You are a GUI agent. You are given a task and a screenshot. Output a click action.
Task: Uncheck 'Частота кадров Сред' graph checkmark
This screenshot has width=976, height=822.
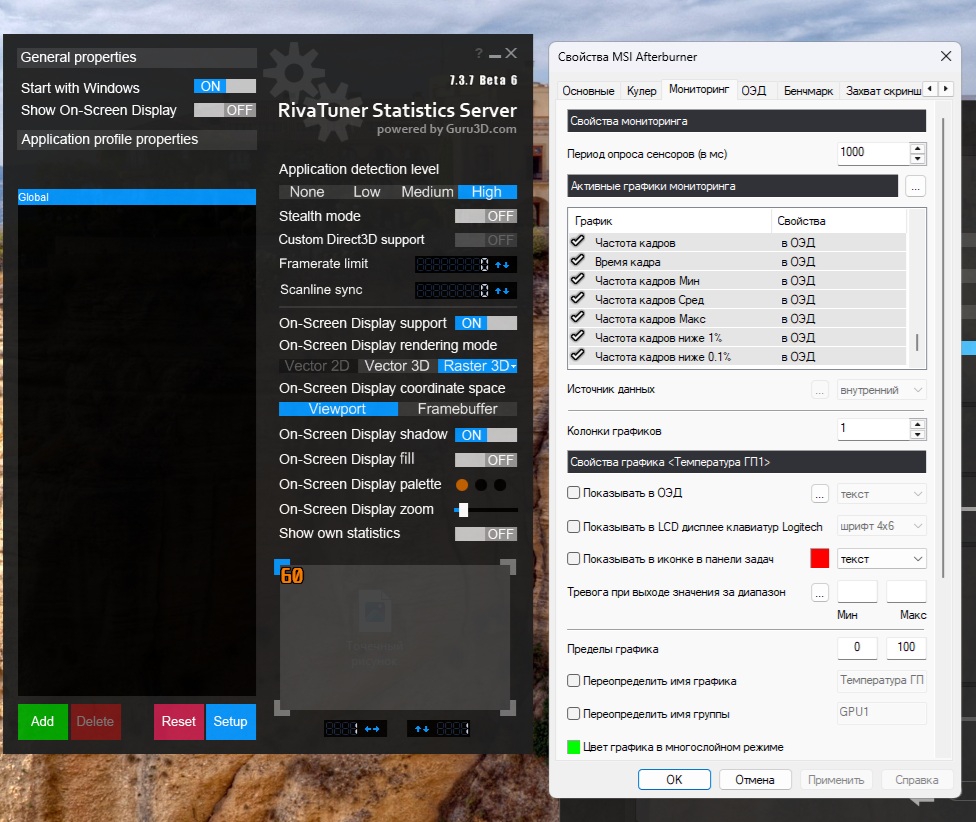[x=578, y=298]
